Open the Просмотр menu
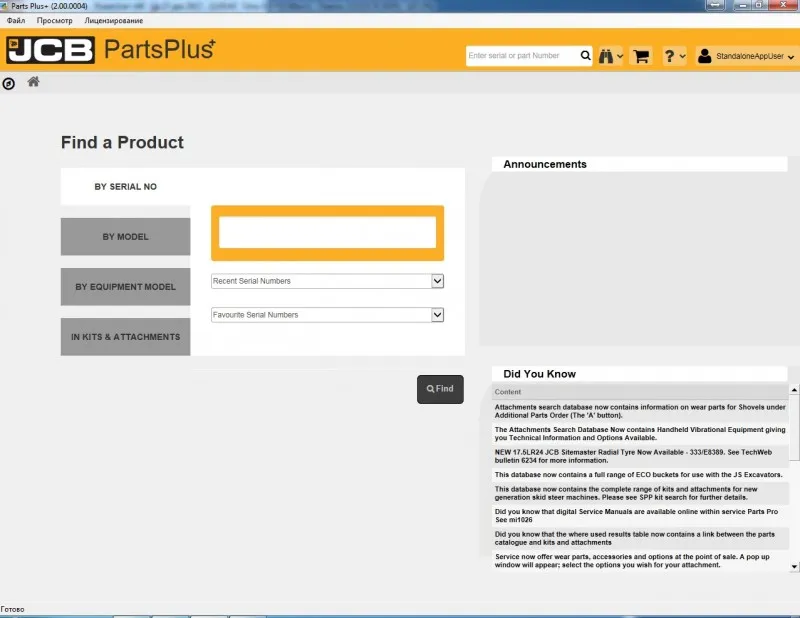Image resolution: width=800 pixels, height=618 pixels. click(x=55, y=20)
